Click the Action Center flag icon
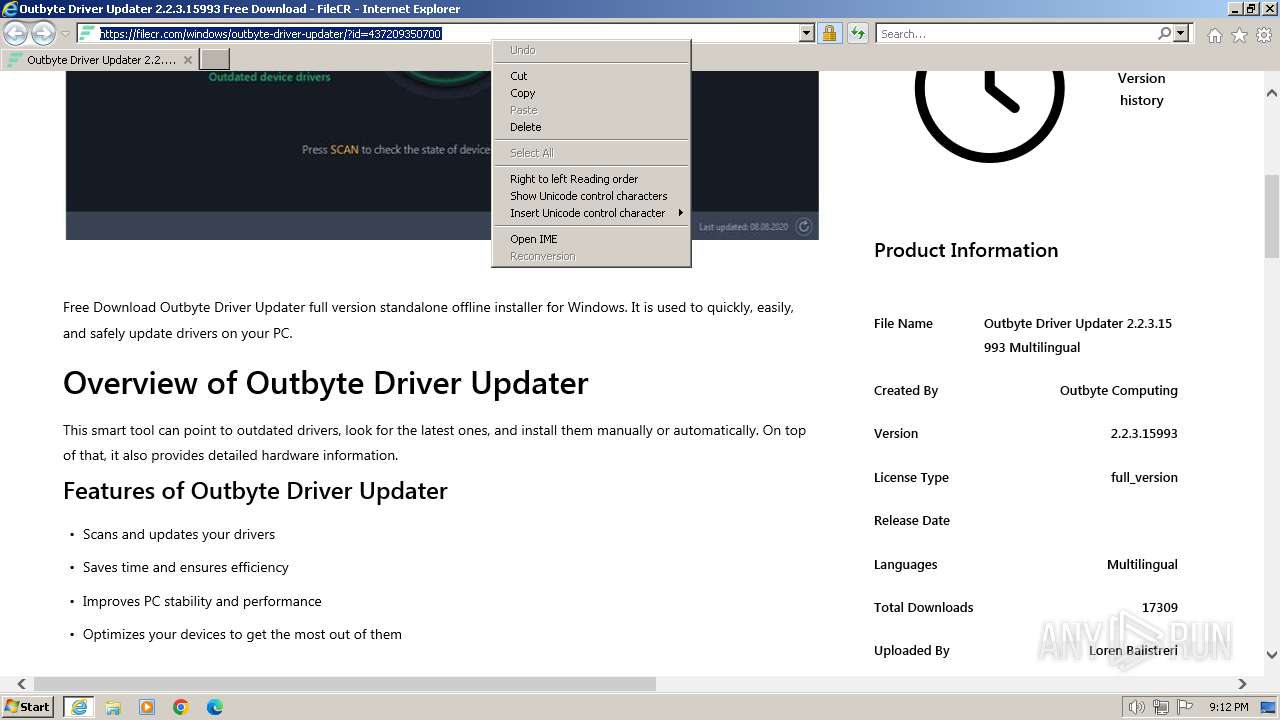 1185,707
